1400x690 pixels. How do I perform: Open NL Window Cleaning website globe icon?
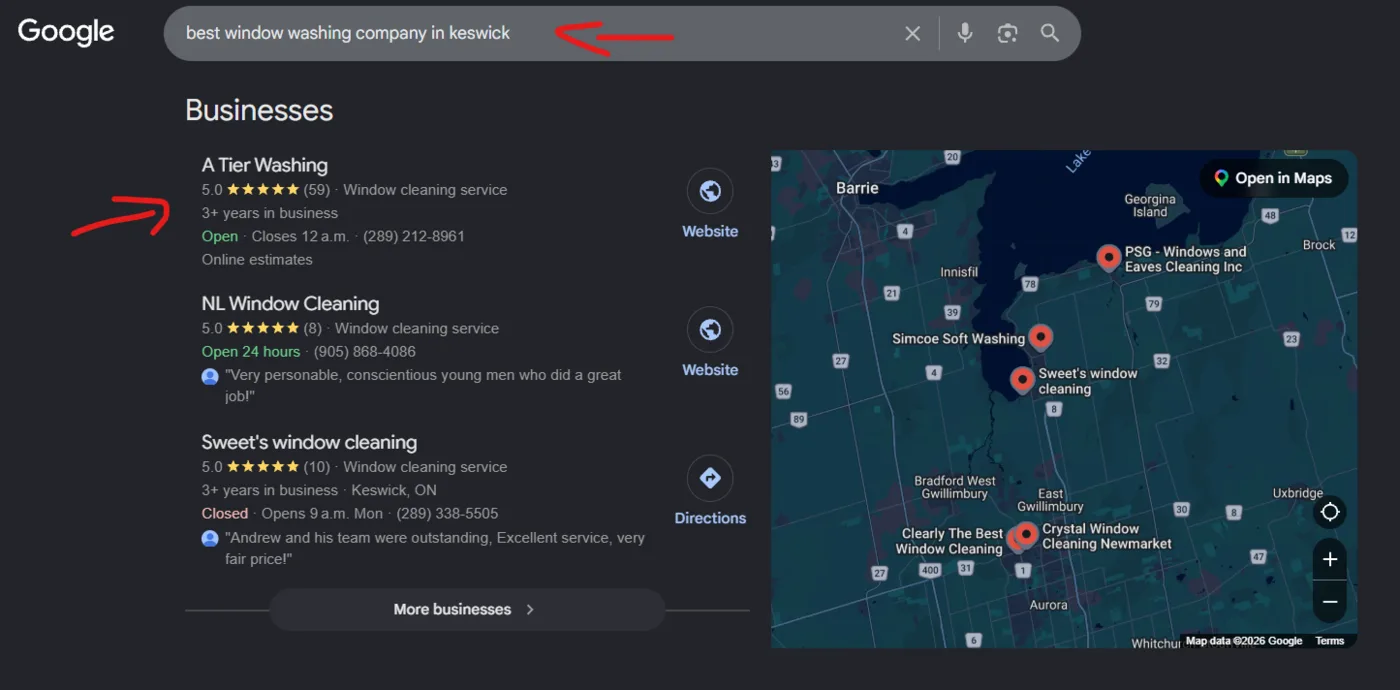[x=710, y=330]
